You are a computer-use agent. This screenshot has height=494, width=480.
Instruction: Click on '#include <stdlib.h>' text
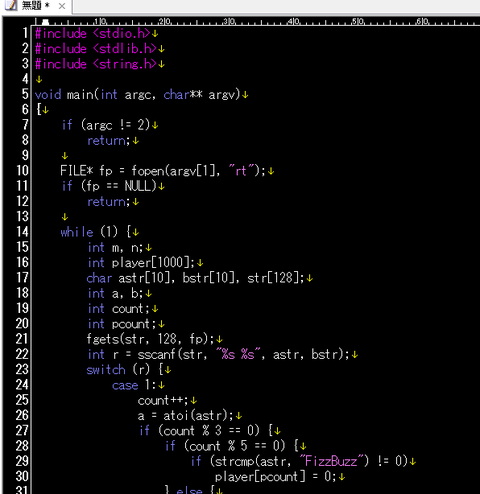[x=96, y=49]
